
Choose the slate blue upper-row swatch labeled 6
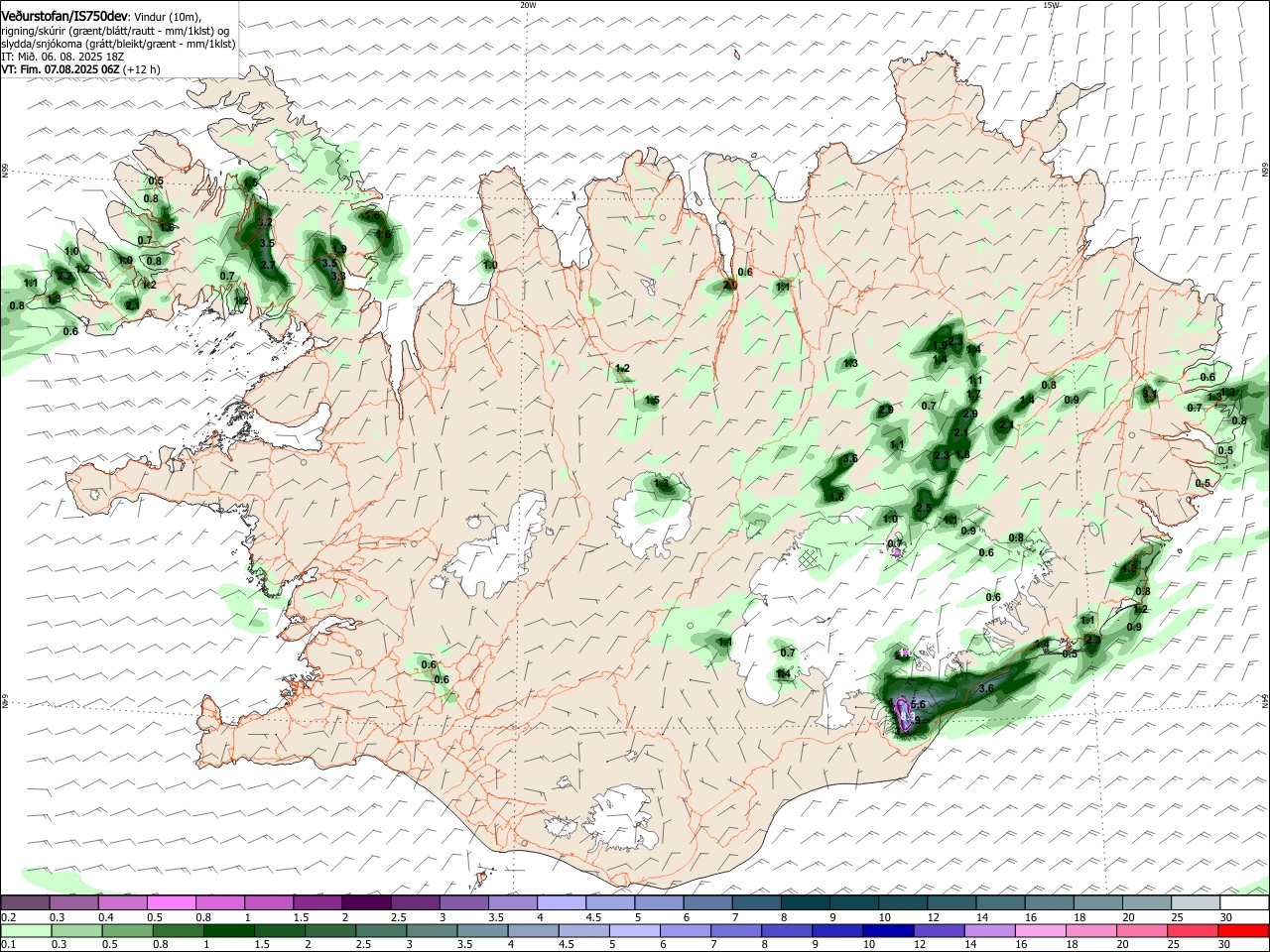point(708,903)
